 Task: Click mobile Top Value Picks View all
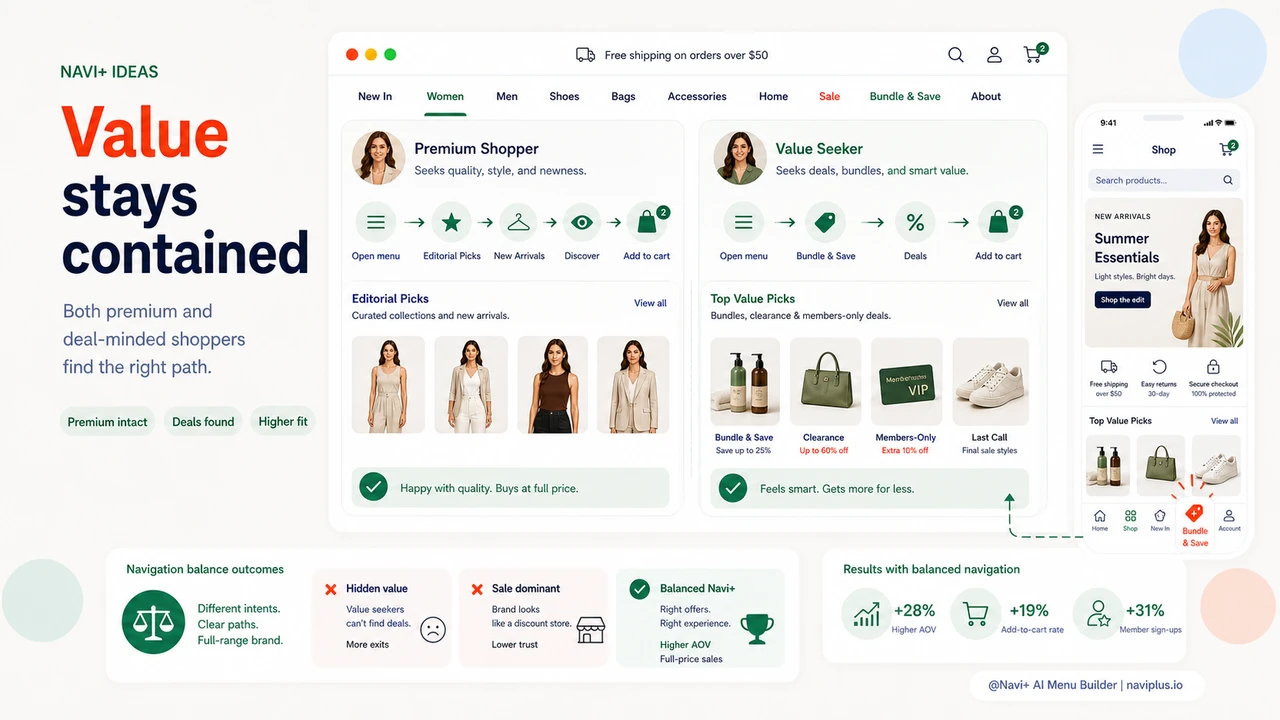(1224, 421)
